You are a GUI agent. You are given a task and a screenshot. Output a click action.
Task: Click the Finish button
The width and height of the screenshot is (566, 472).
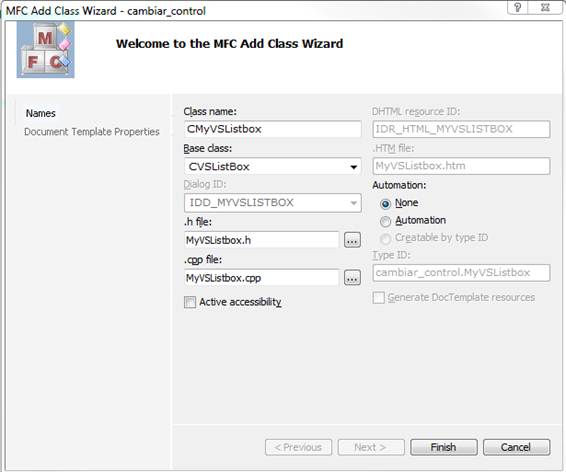(444, 447)
